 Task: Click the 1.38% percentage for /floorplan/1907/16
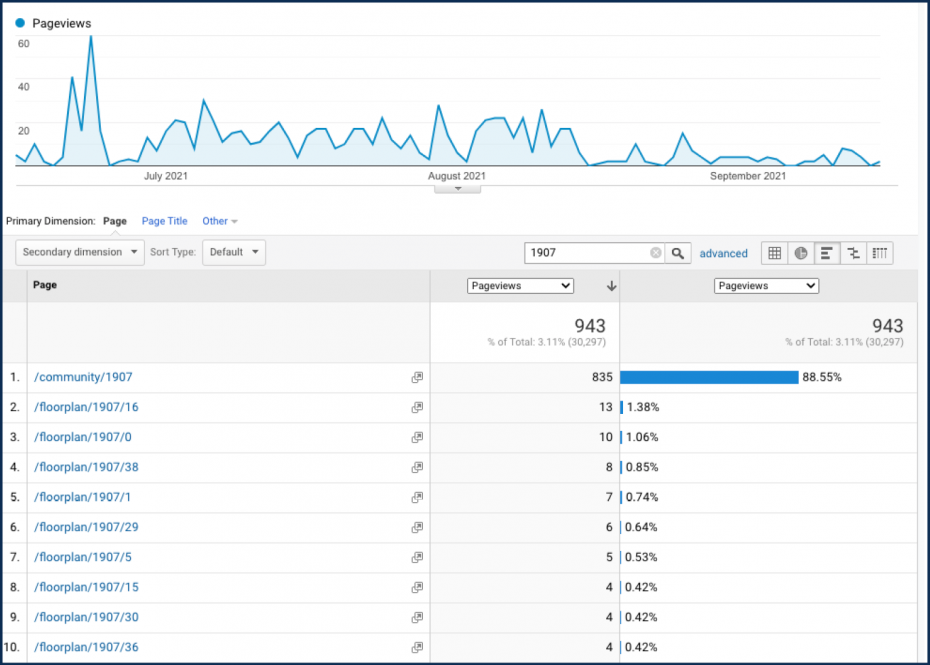pos(643,407)
